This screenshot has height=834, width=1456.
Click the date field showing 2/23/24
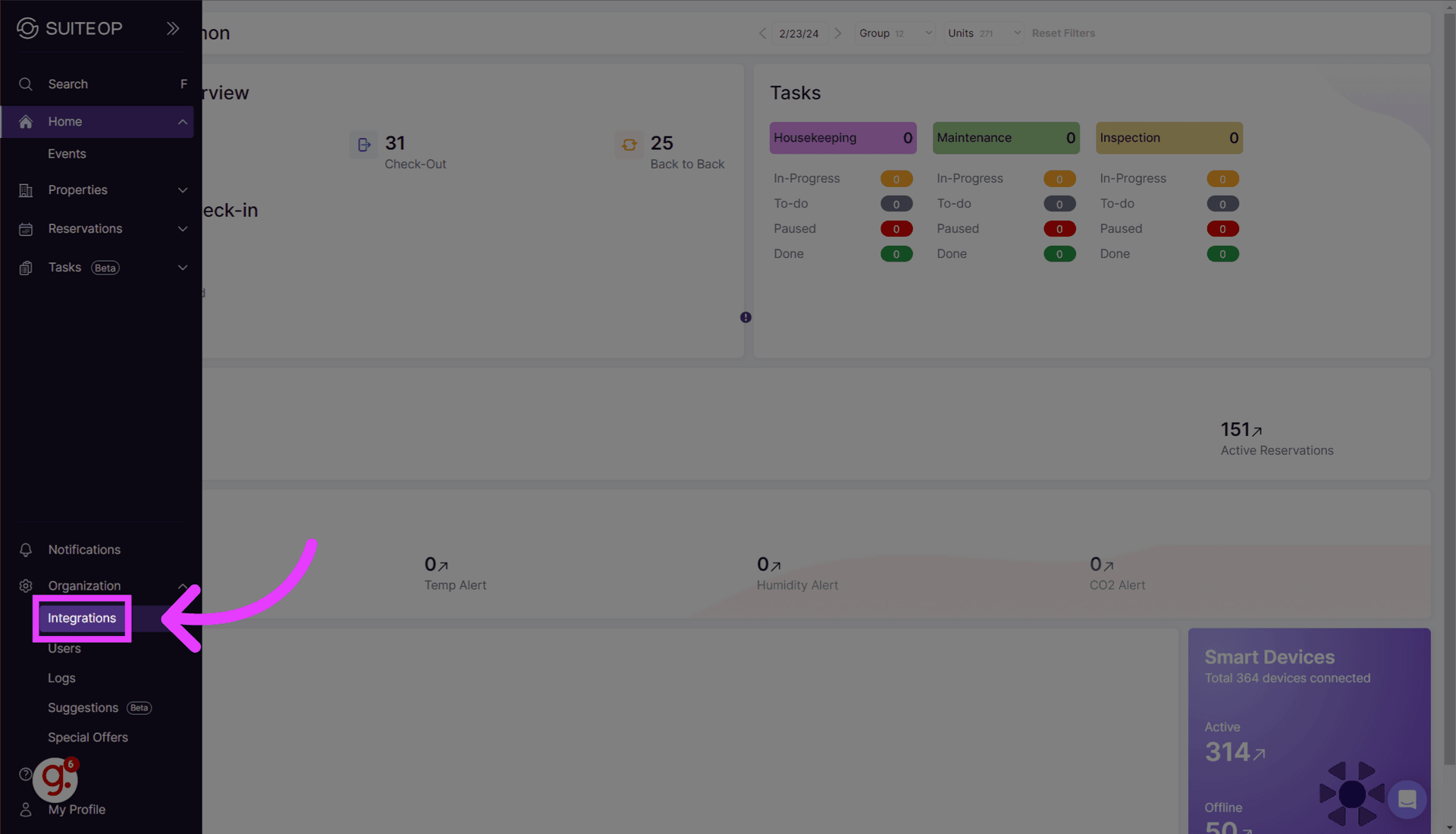coord(799,33)
